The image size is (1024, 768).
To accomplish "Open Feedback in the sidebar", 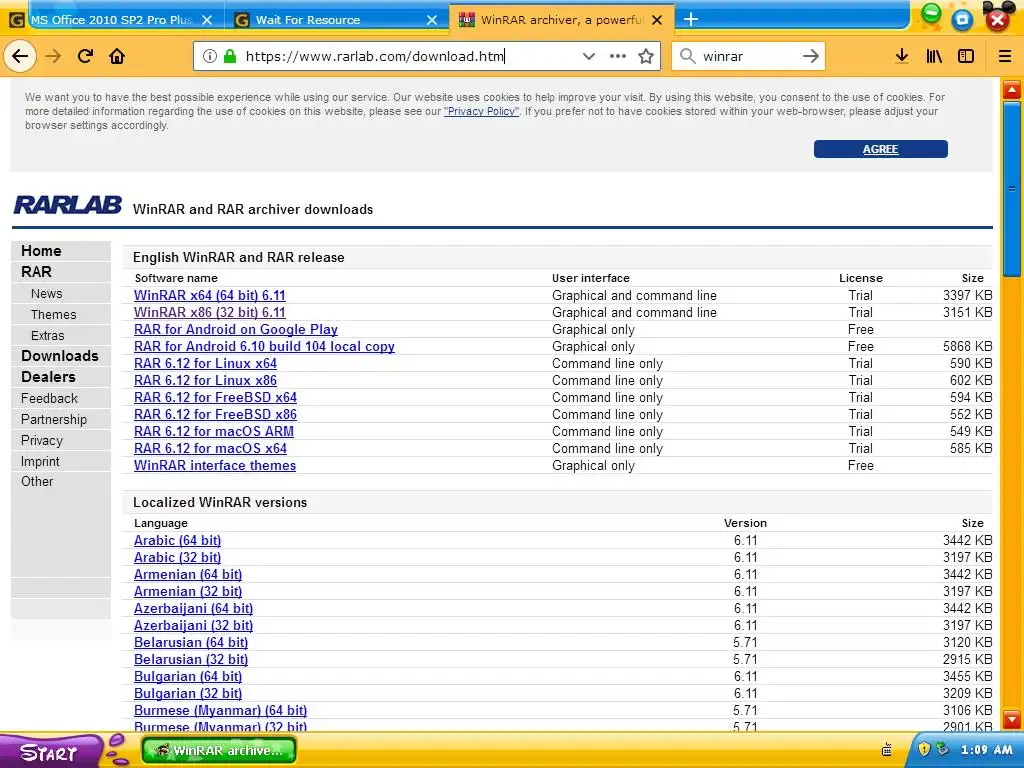I will pyautogui.click(x=49, y=398).
